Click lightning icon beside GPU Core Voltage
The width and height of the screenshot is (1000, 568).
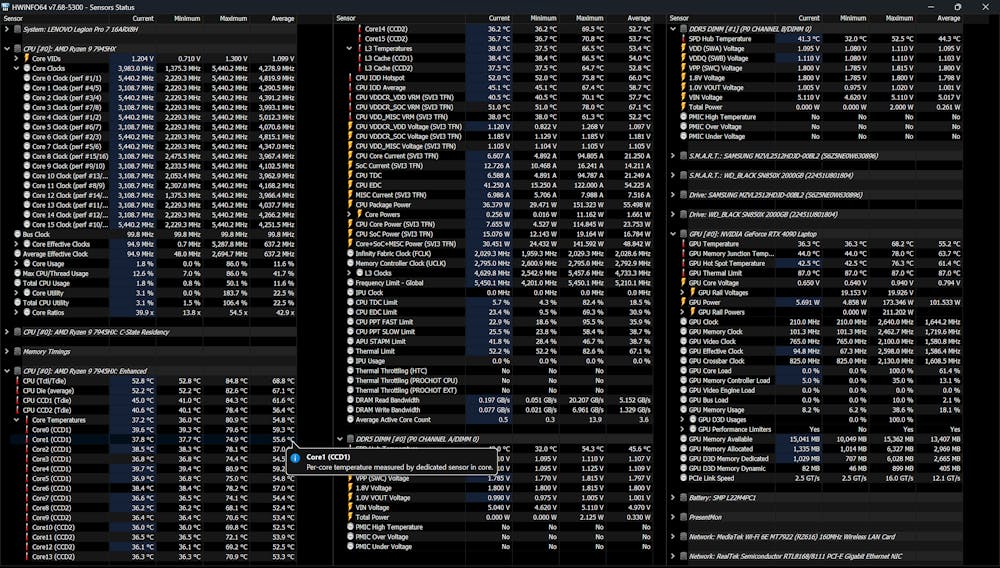683,283
